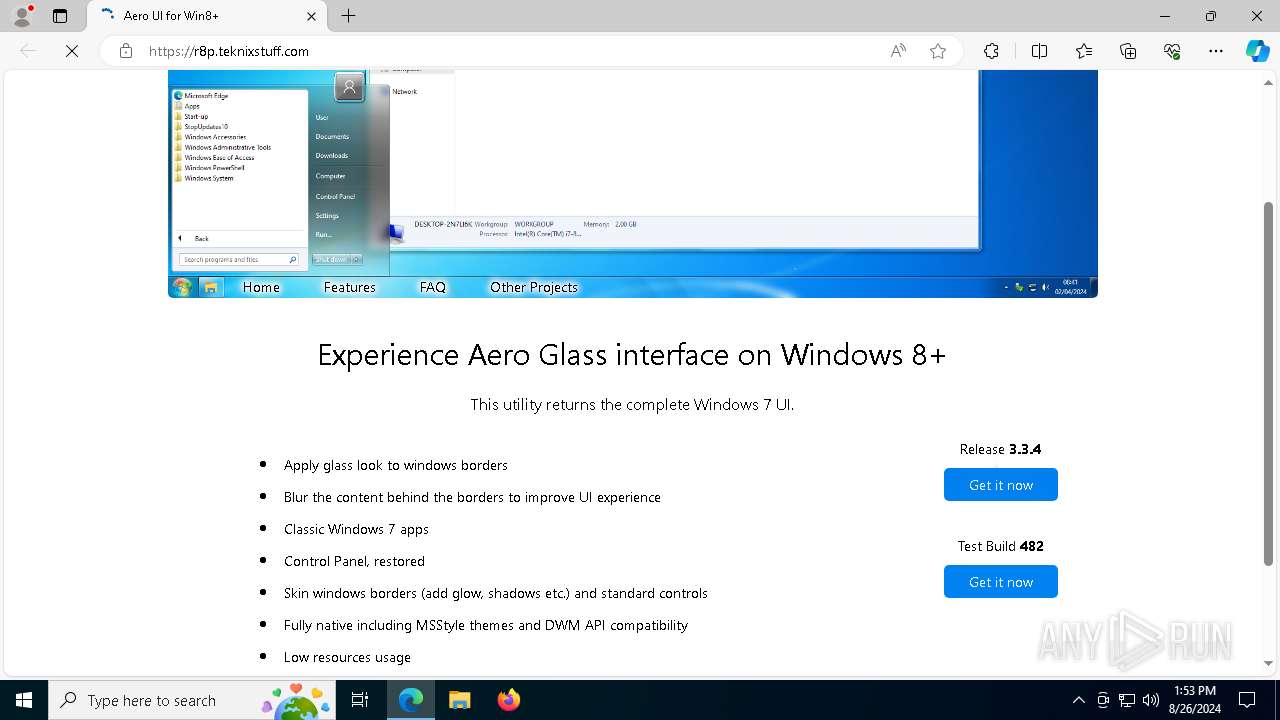Open Collections
This screenshot has height=720, width=1280.
(1128, 51)
